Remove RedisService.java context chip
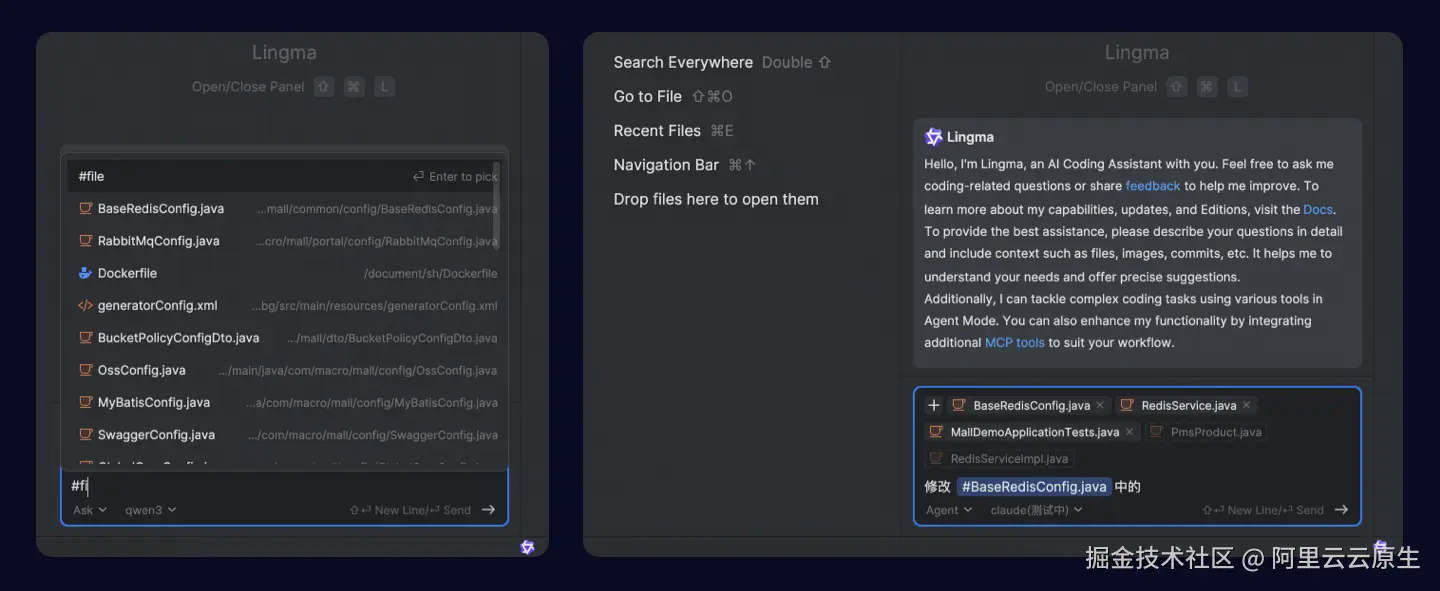The image size is (1440, 591). click(x=1247, y=405)
